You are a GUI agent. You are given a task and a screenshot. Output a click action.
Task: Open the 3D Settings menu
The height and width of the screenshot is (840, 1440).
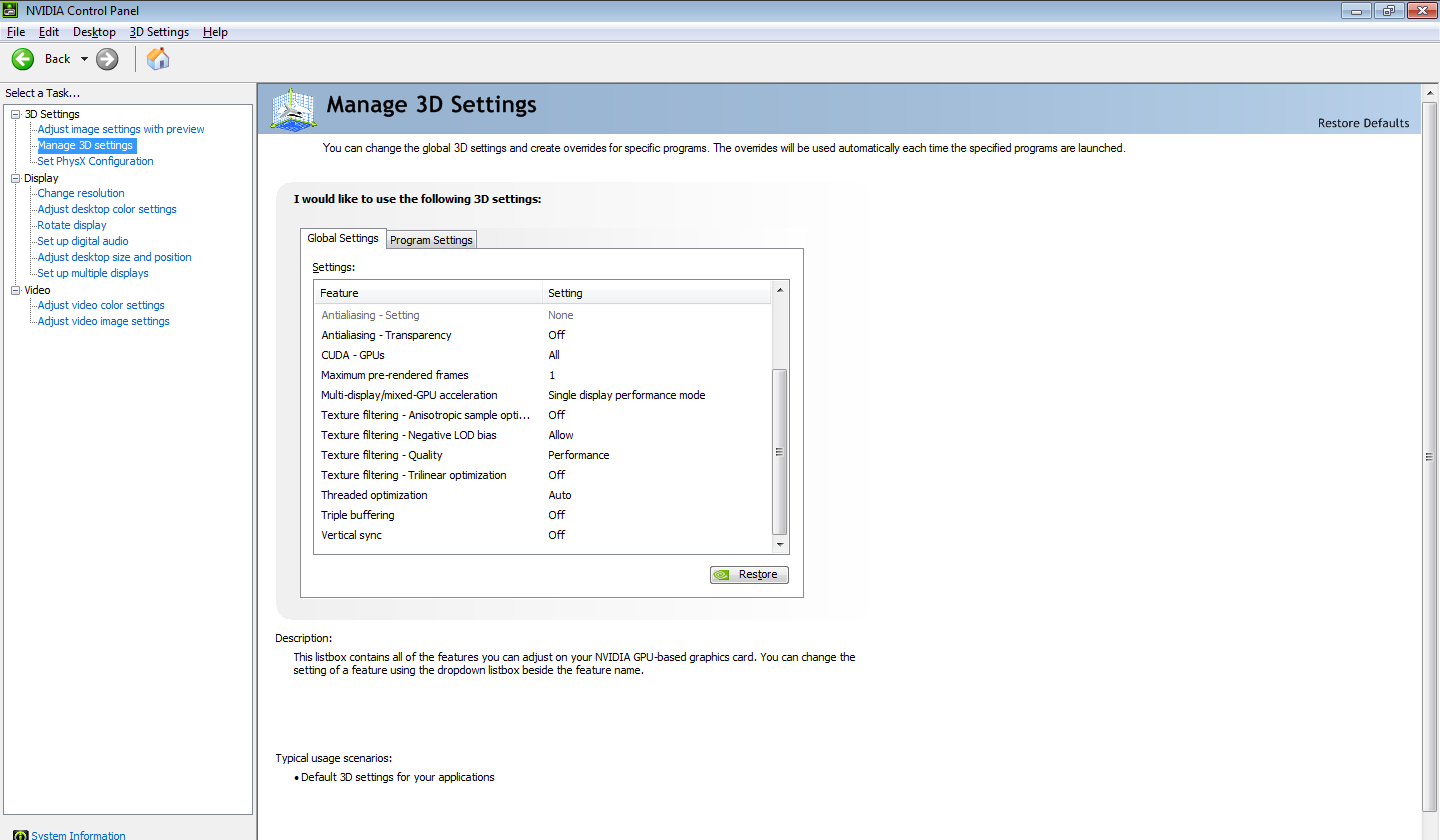tap(159, 32)
